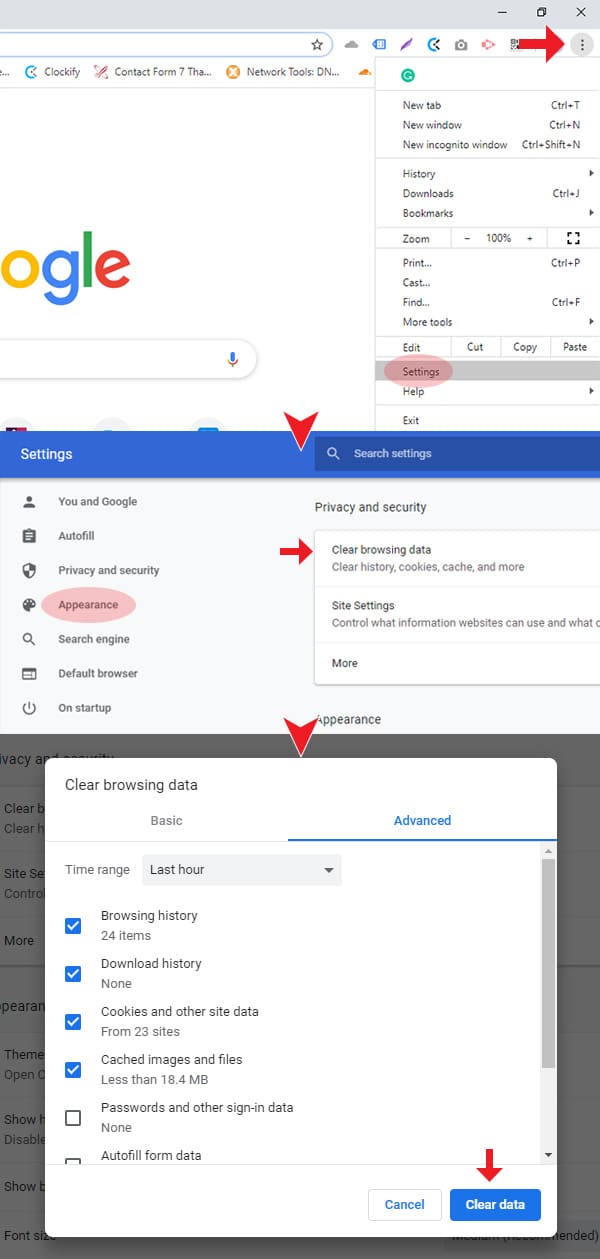Open the Clockify bookmark
Image resolution: width=600 pixels, height=1259 pixels.
pos(52,72)
